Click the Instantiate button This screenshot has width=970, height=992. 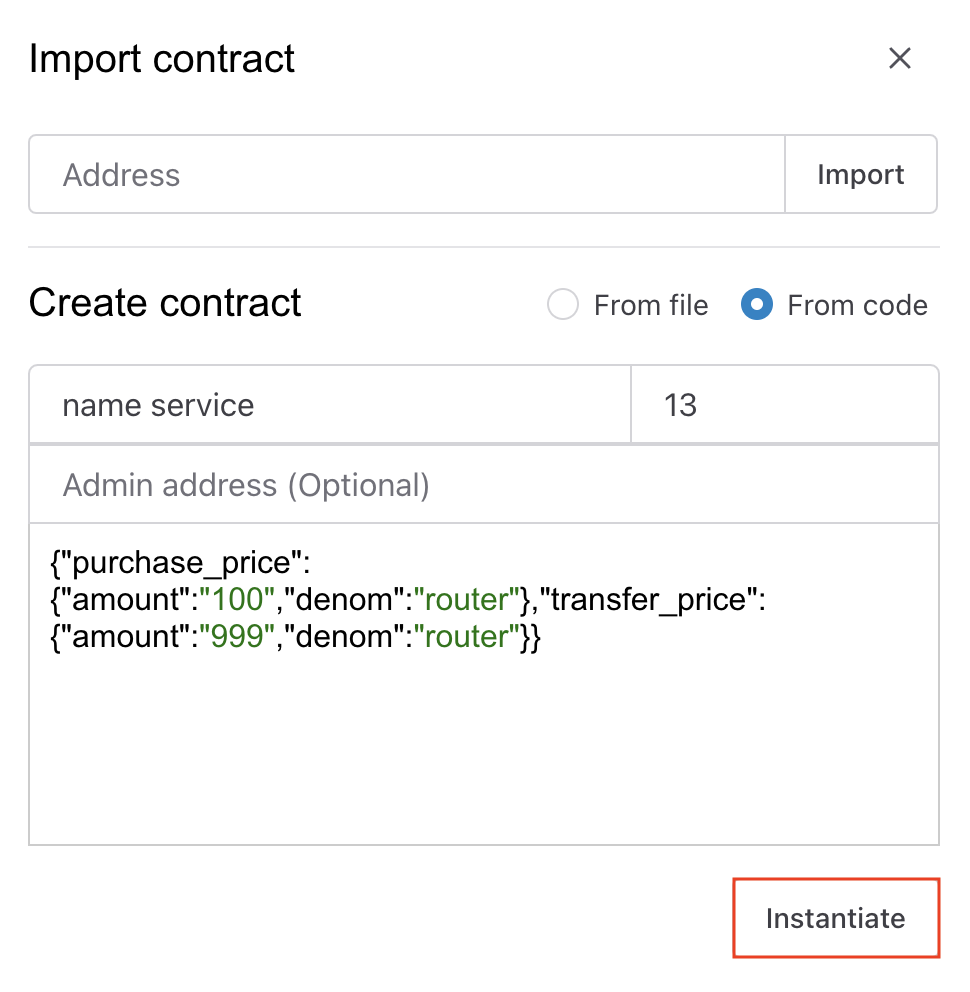[x=836, y=918]
